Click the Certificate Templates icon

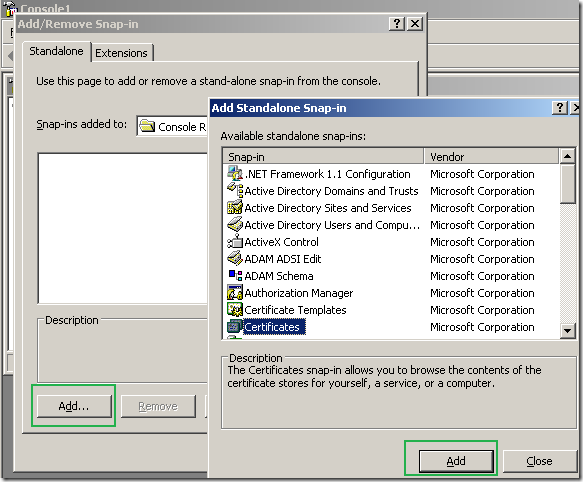pyautogui.click(x=235, y=309)
